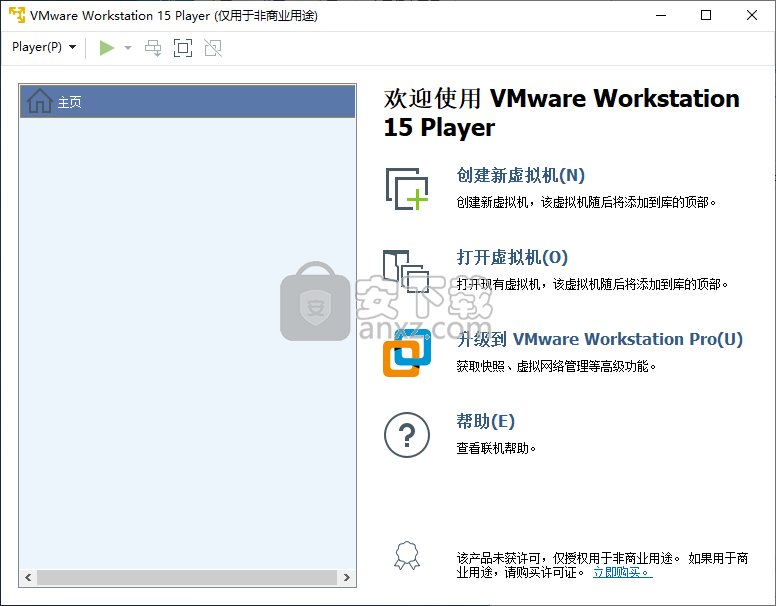The width and height of the screenshot is (776, 606).
Task: Click 升级到 VMware Workstation Pro(U) link
Action: pyautogui.click(x=599, y=340)
